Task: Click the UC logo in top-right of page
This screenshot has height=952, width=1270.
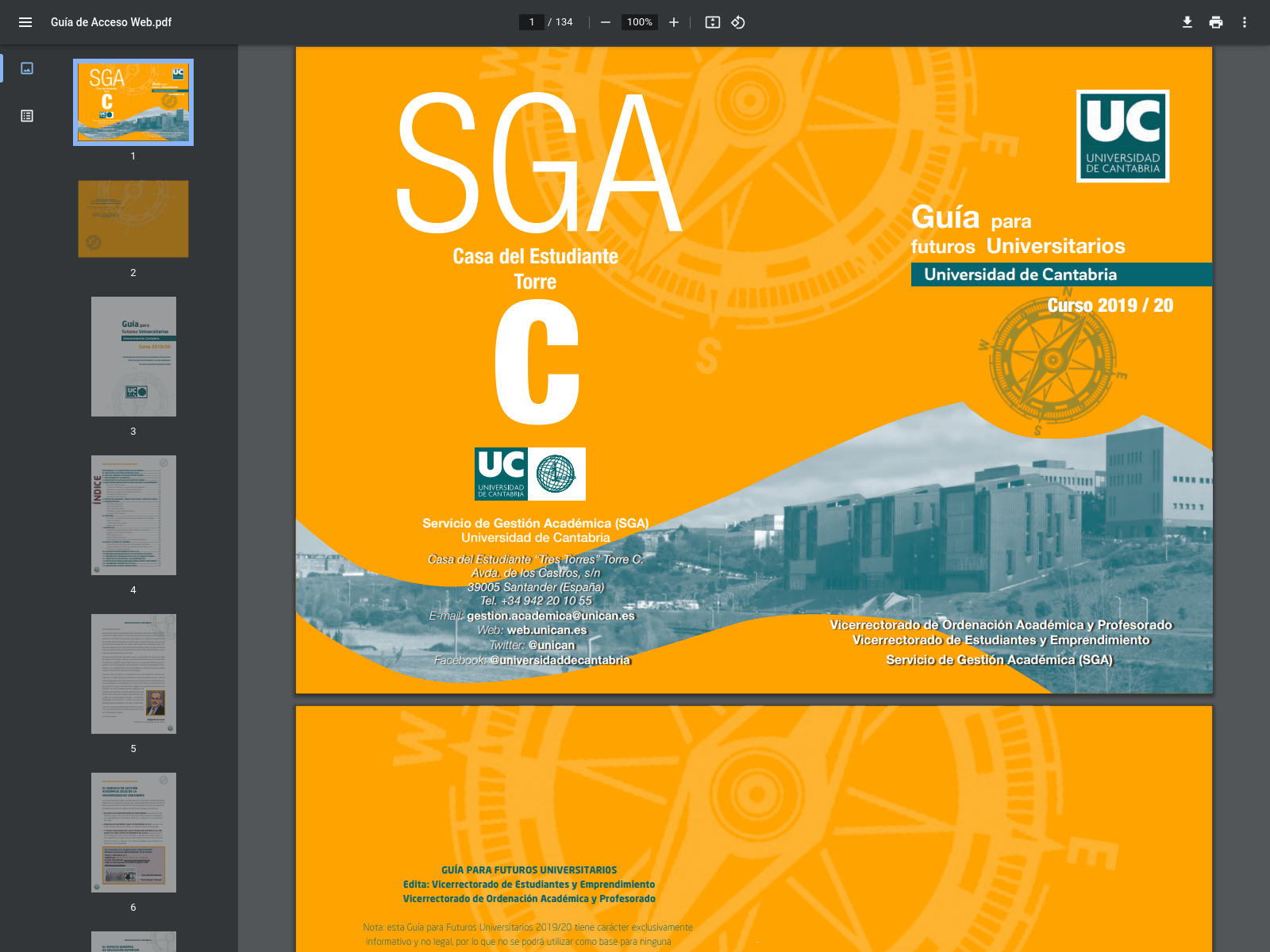Action: point(1123,136)
